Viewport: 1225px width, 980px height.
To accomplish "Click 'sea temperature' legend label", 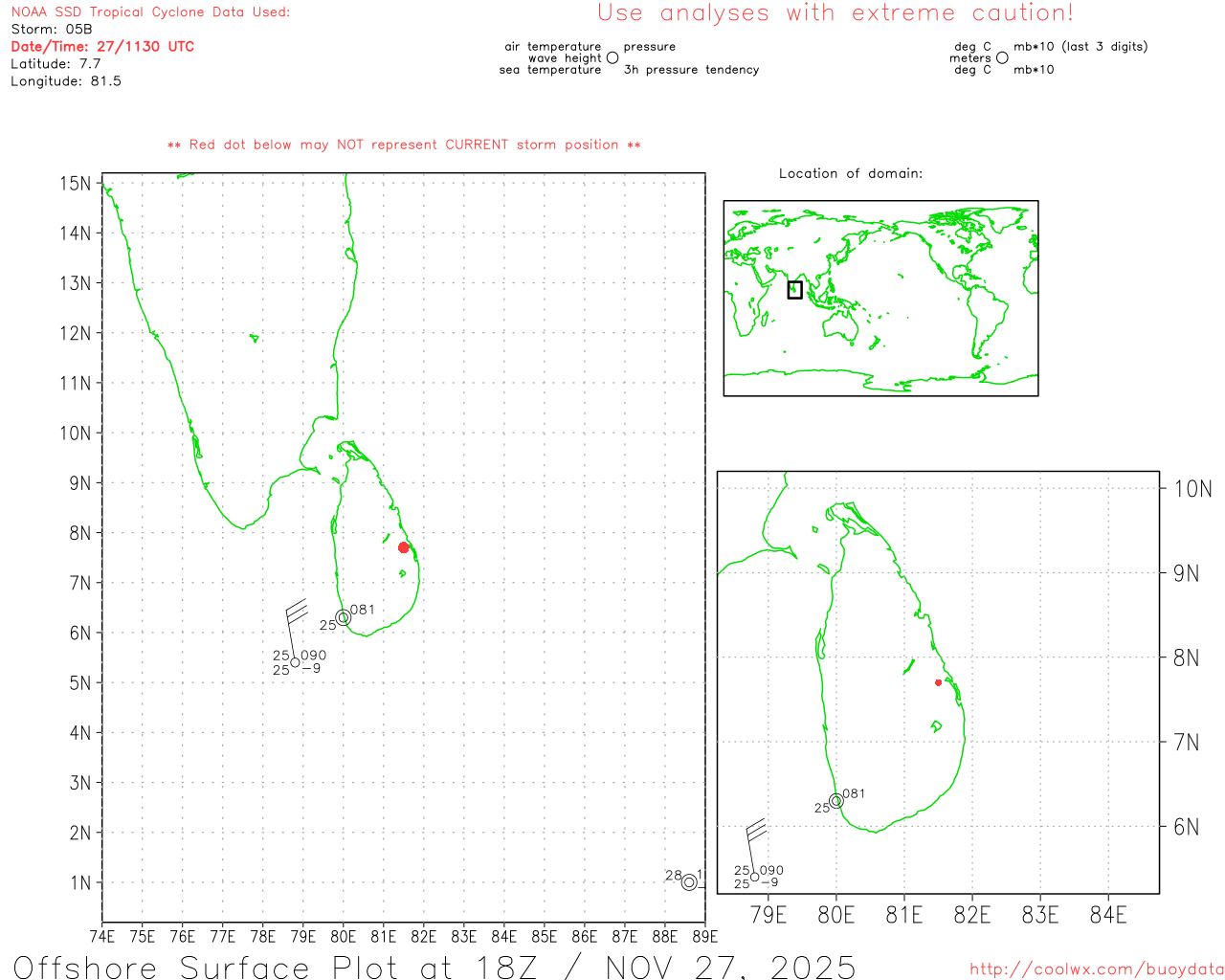I will (550, 70).
